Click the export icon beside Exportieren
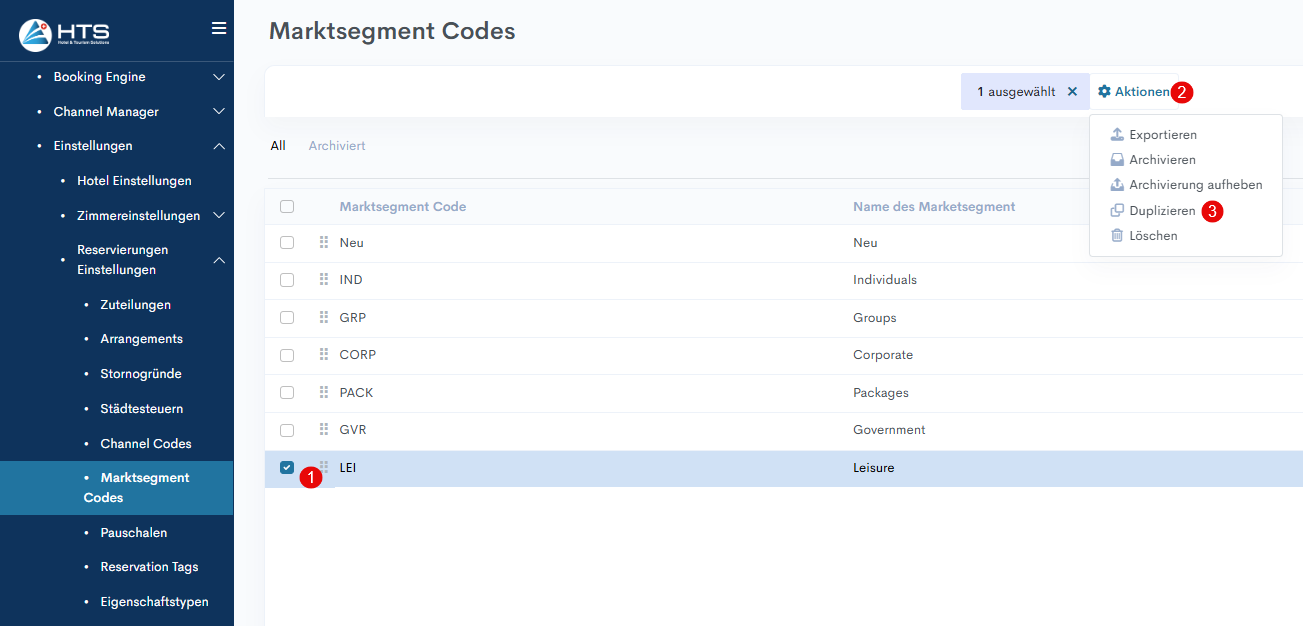This screenshot has width=1303, height=626. pos(1117,134)
